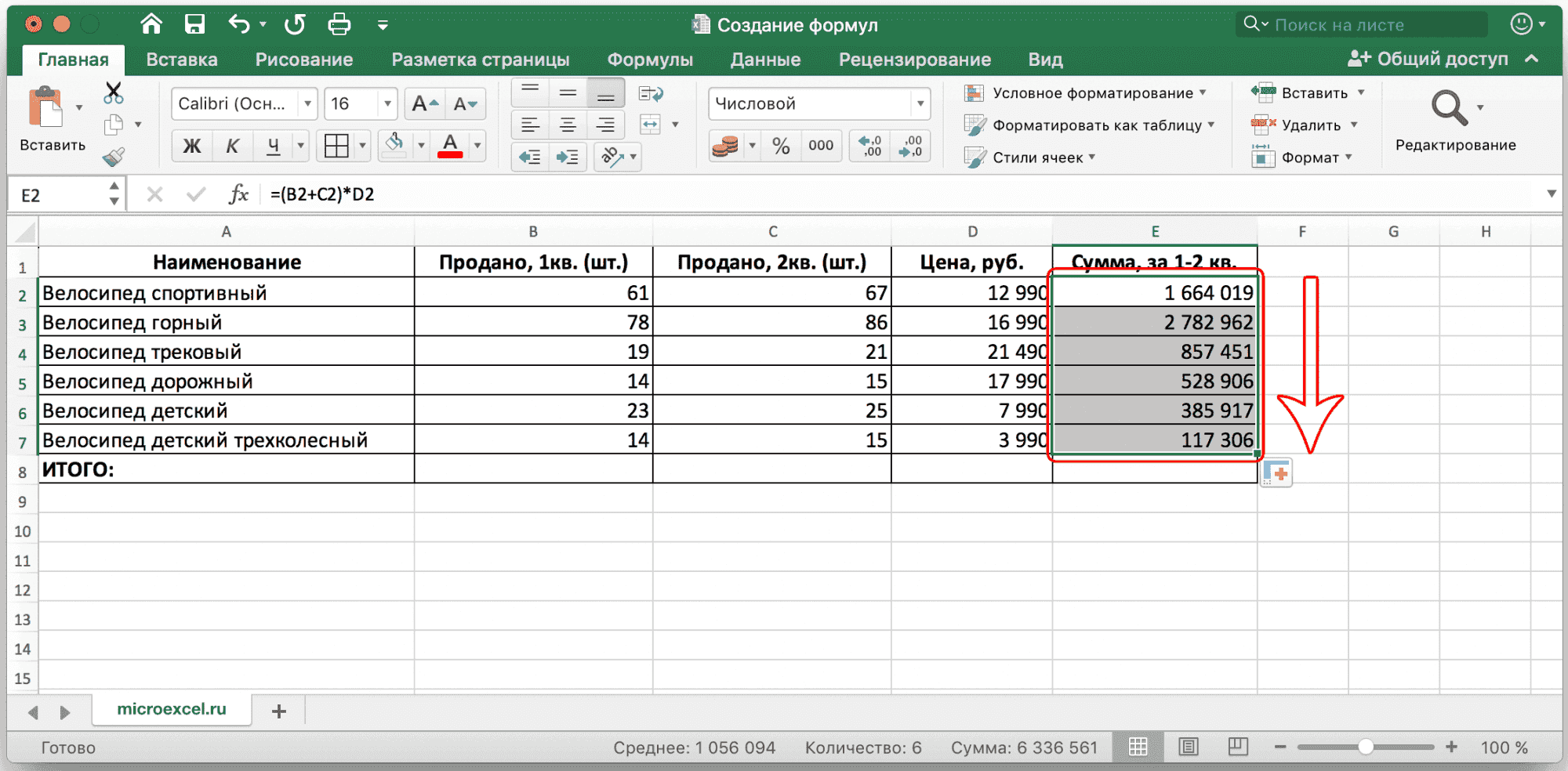This screenshot has height=771, width=1568.
Task: Open the Числовой number format dropdown
Action: coord(920,103)
